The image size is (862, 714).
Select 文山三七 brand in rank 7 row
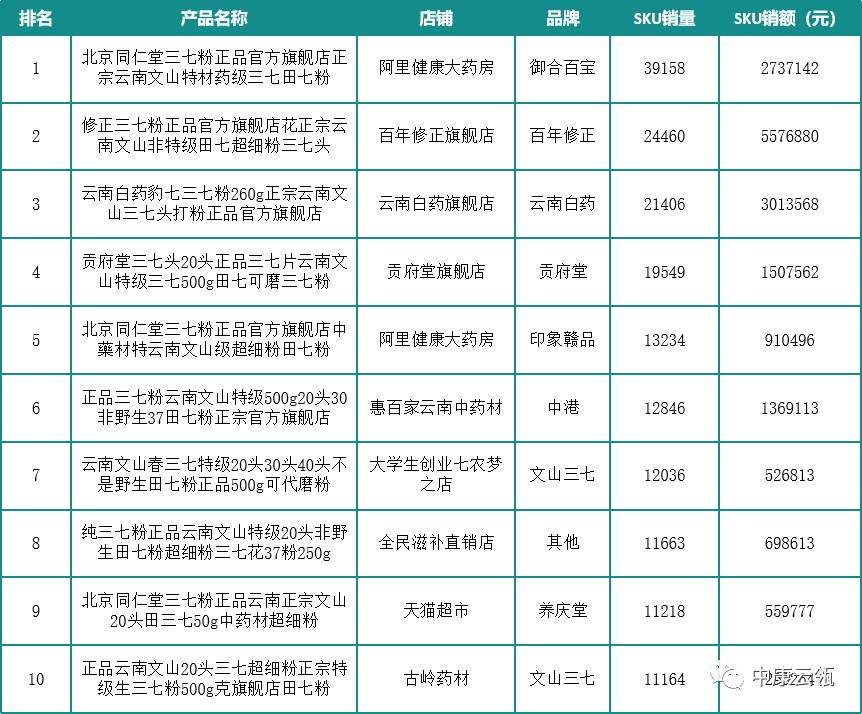pos(562,475)
